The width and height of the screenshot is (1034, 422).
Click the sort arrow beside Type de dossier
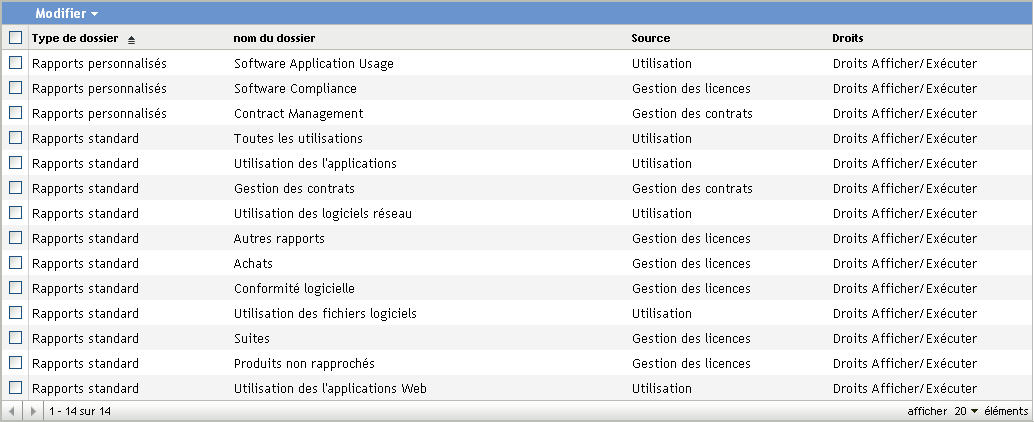tap(131, 39)
